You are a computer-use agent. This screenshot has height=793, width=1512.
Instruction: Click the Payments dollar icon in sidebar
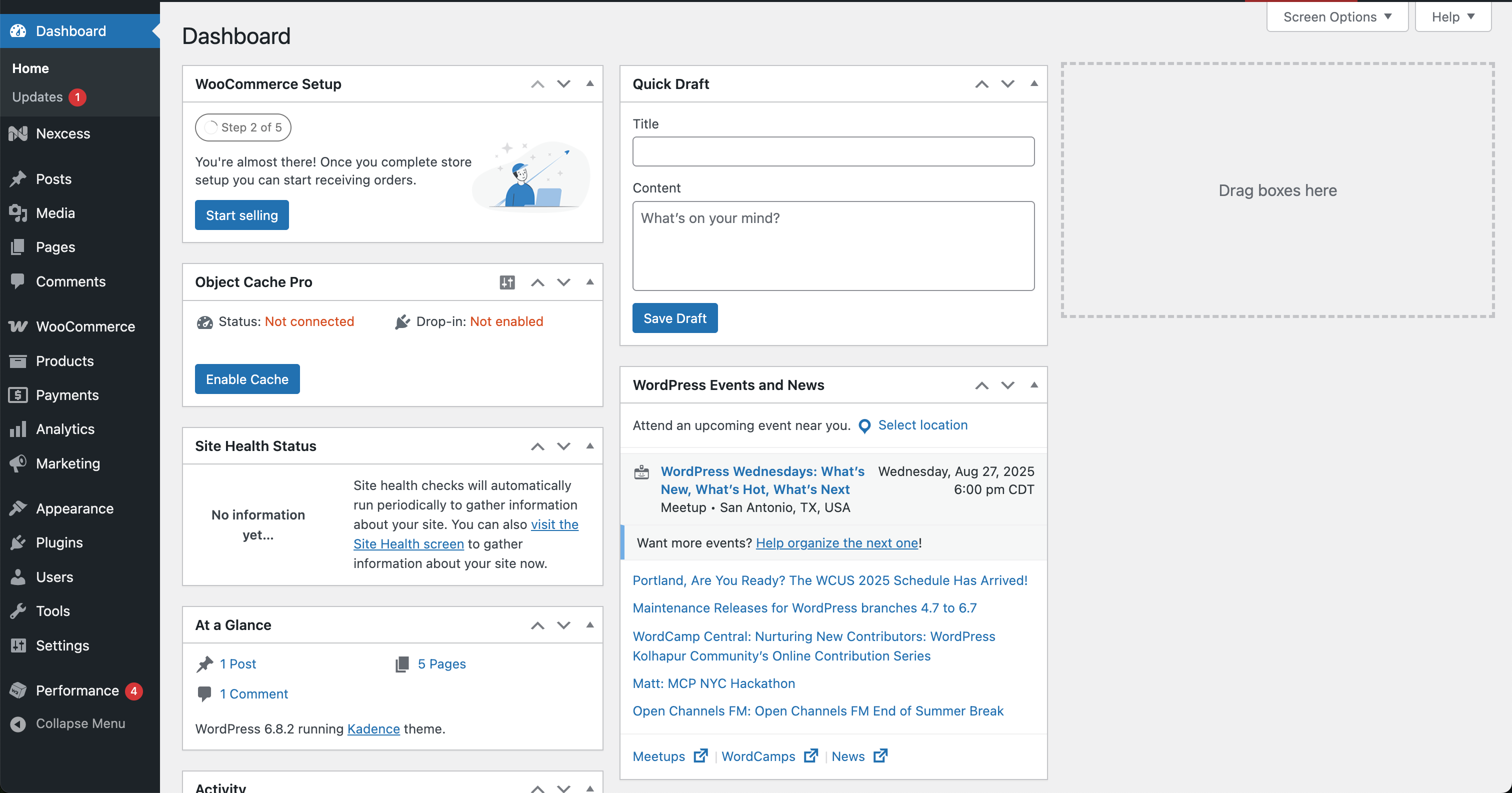point(18,395)
